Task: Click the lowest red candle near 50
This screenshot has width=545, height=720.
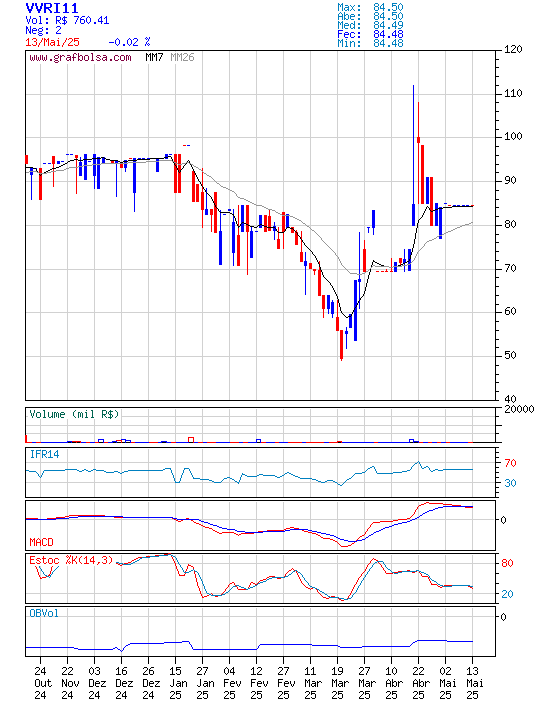Action: coord(341,345)
